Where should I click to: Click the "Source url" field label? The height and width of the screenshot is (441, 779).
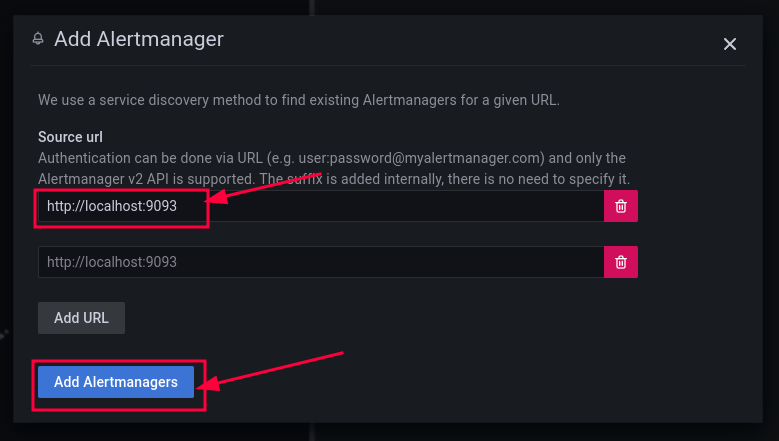tap(70, 137)
